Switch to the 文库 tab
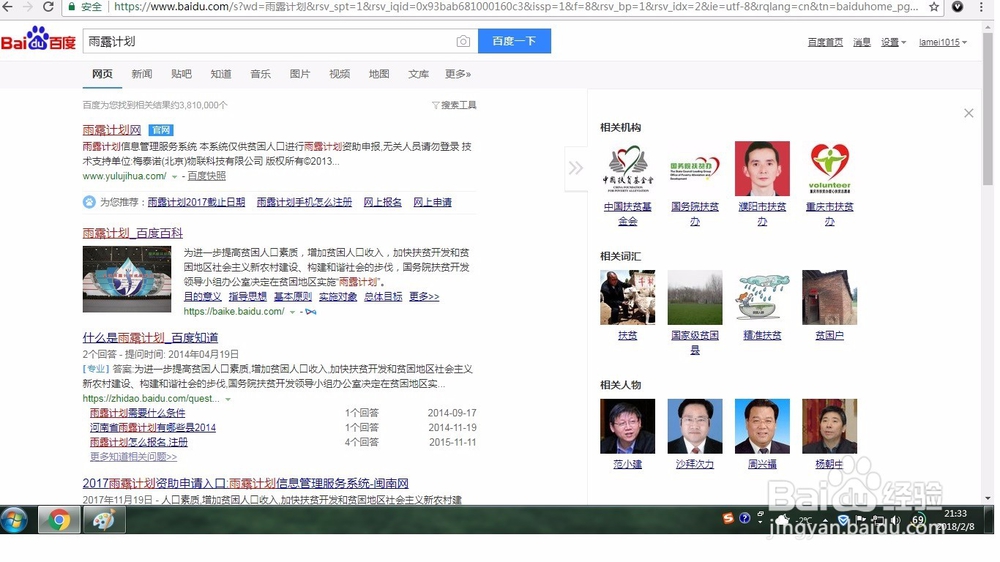This screenshot has width=1000, height=562. click(x=418, y=74)
